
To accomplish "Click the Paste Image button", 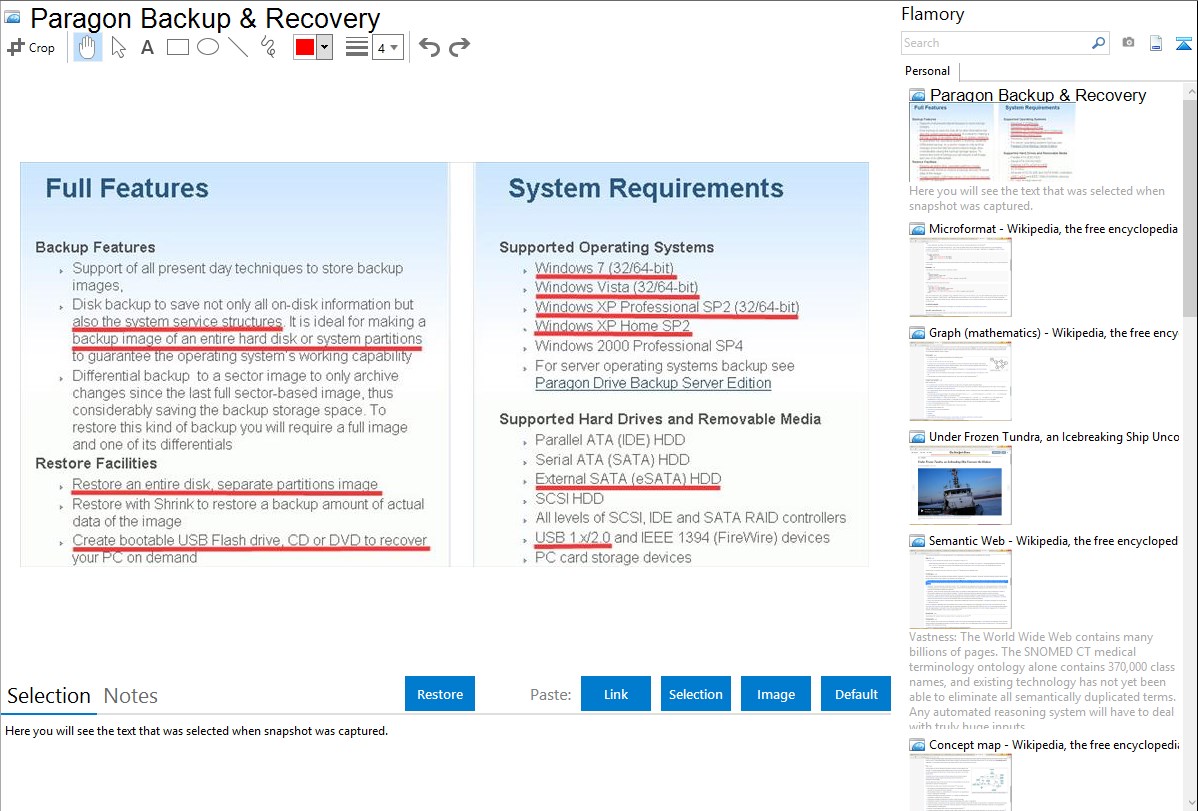I will tap(775, 694).
